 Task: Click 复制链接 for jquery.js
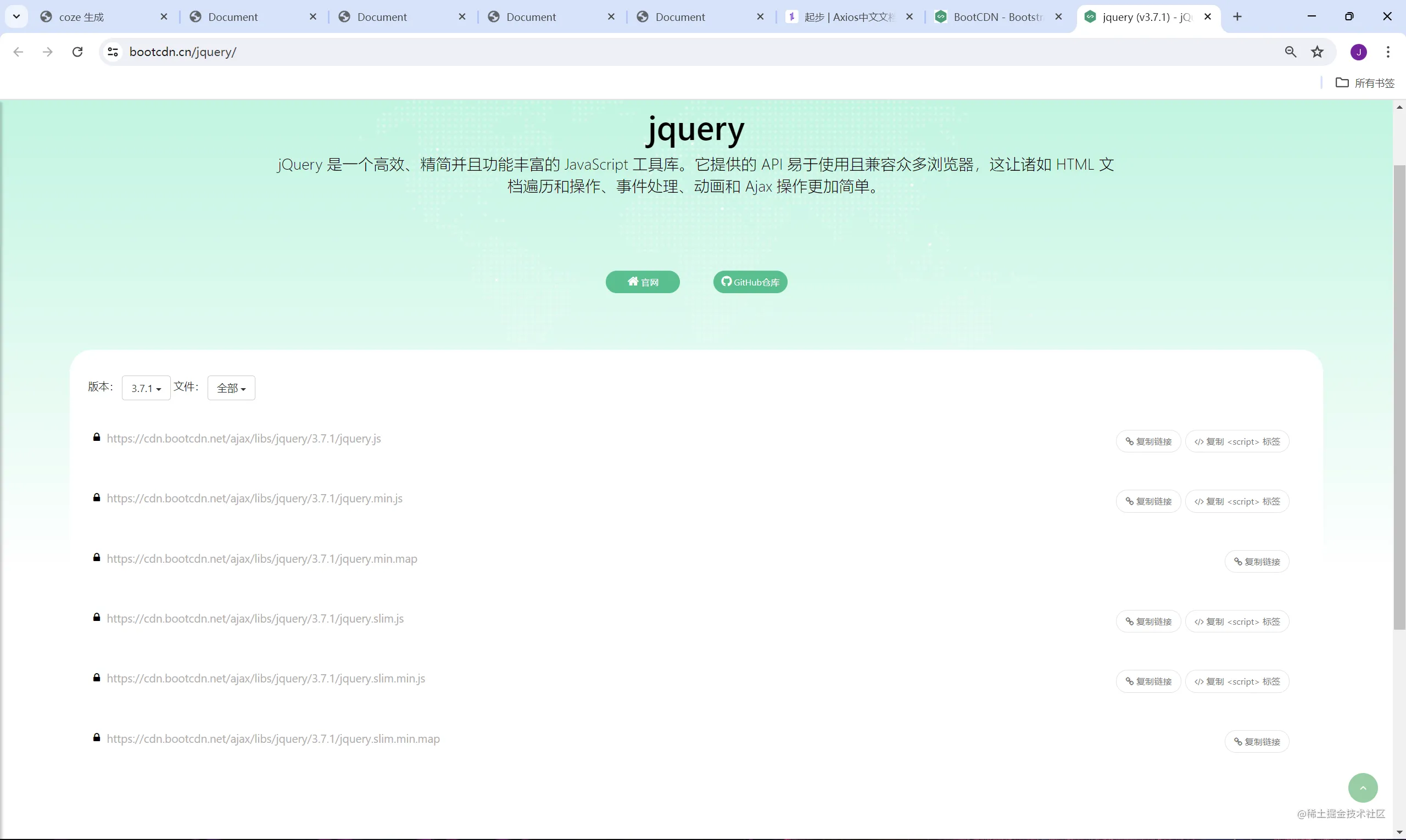[x=1148, y=441]
